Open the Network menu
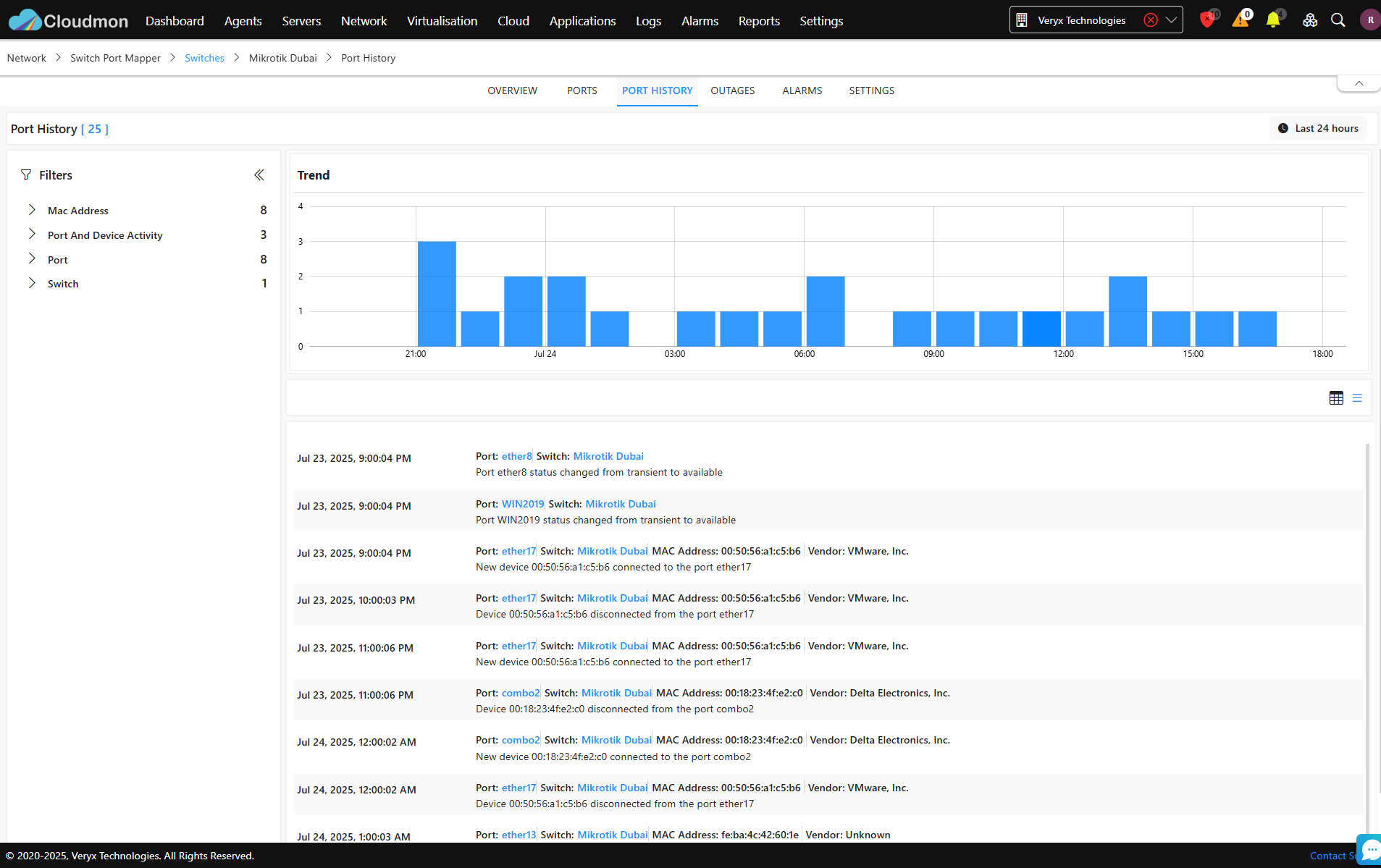 click(x=364, y=21)
